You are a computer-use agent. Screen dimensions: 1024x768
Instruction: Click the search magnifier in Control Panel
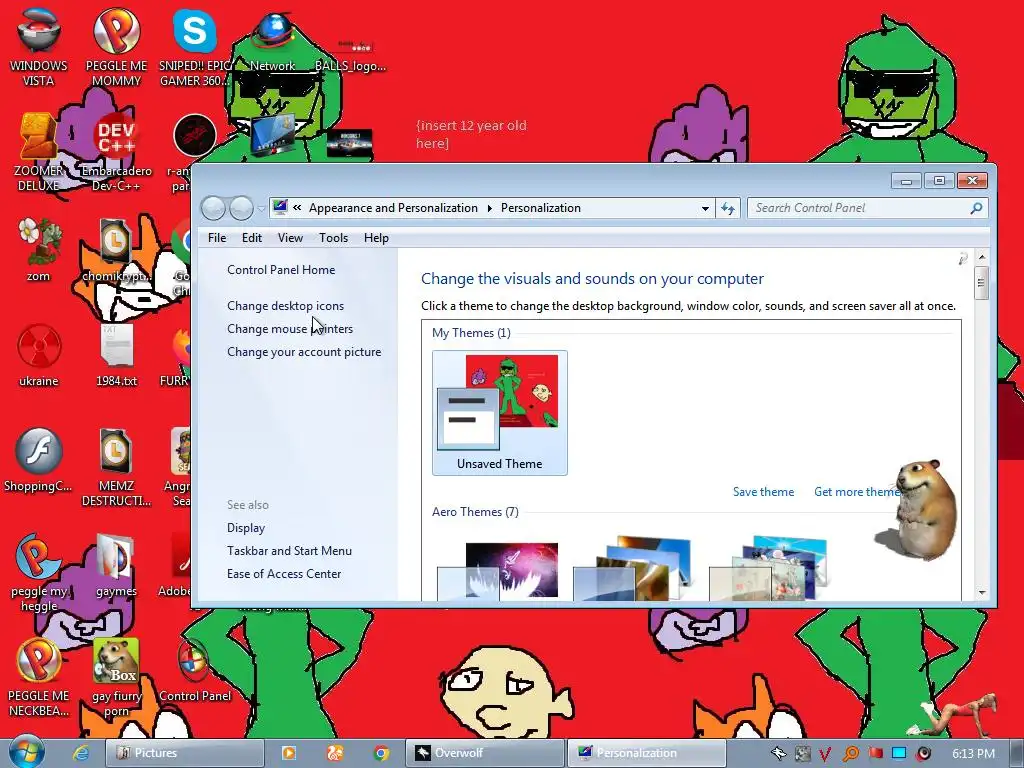point(976,208)
